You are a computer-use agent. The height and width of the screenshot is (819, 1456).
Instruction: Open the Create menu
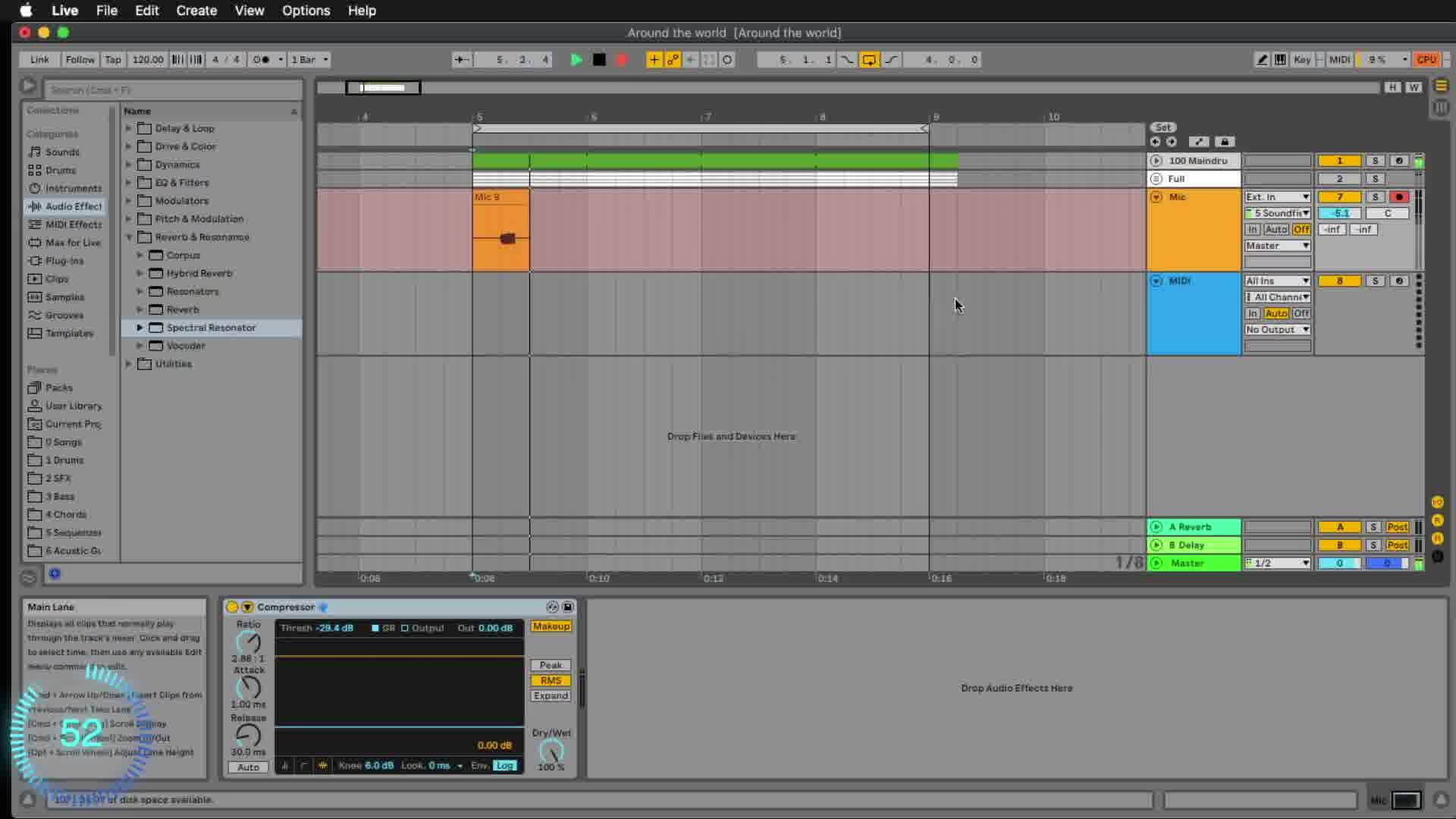tap(196, 11)
